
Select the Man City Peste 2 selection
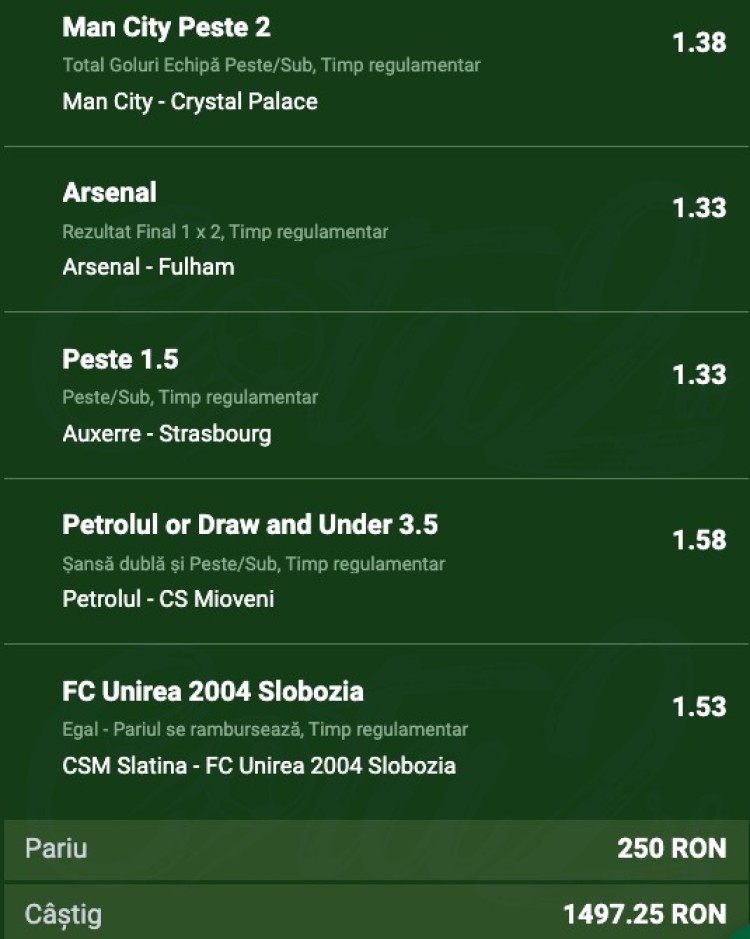point(166,28)
